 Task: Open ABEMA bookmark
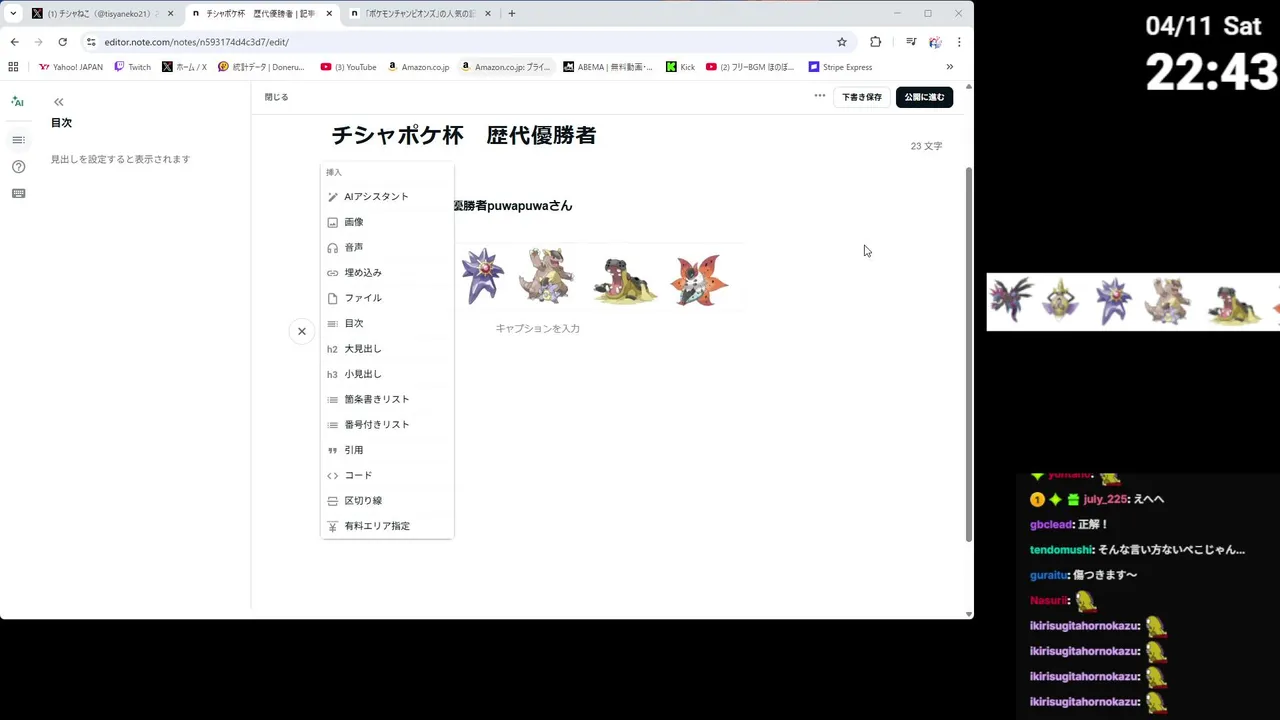click(607, 67)
